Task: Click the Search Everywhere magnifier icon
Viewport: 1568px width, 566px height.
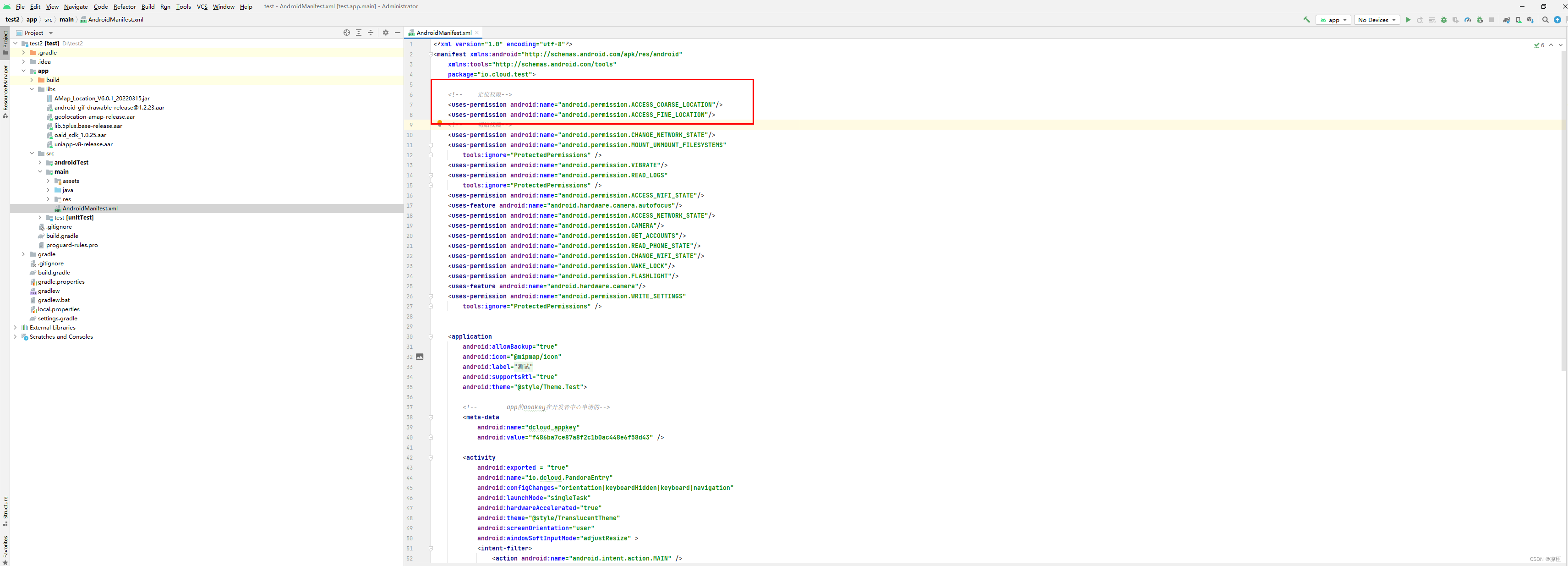Action: pos(1546,20)
